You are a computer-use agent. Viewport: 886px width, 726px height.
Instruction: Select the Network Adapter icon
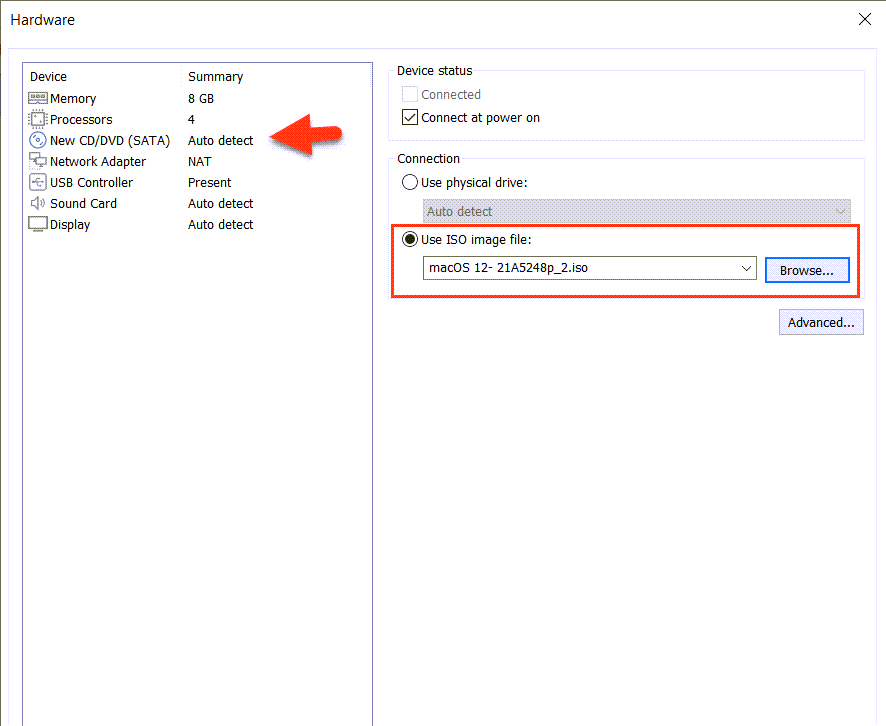tap(38, 161)
